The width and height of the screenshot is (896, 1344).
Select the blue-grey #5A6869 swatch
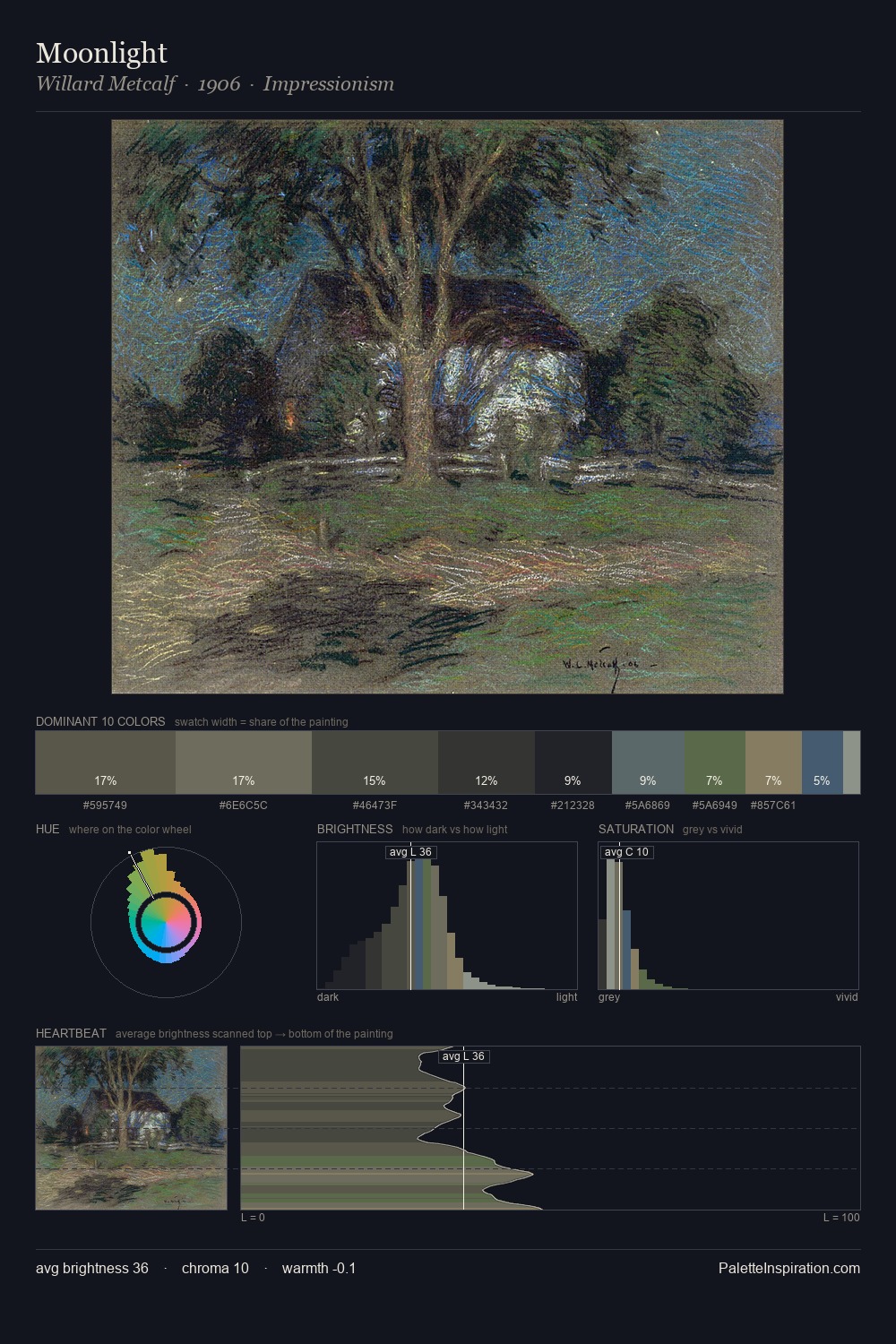click(x=648, y=762)
